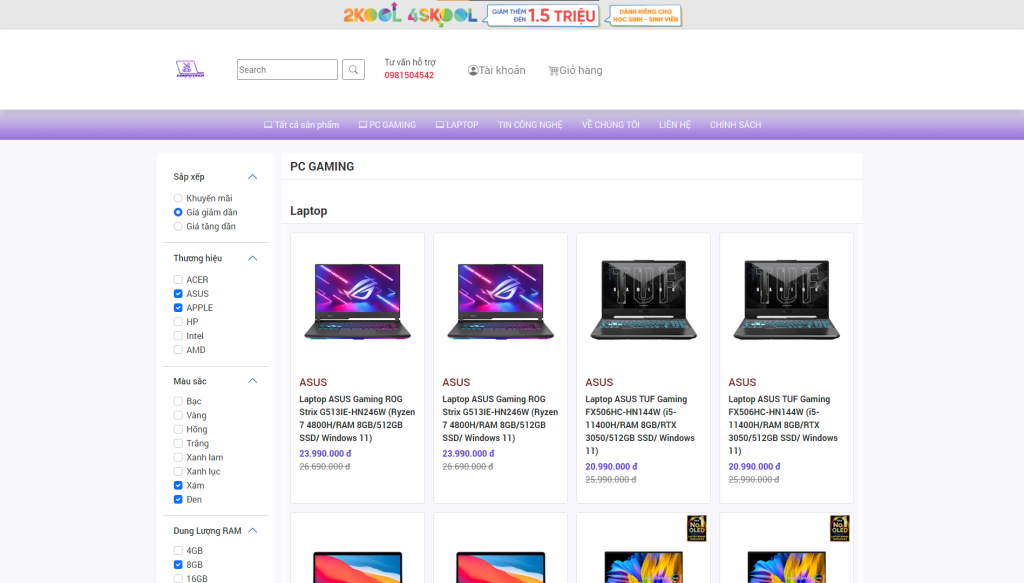Enable the HP brand filter

click(178, 322)
